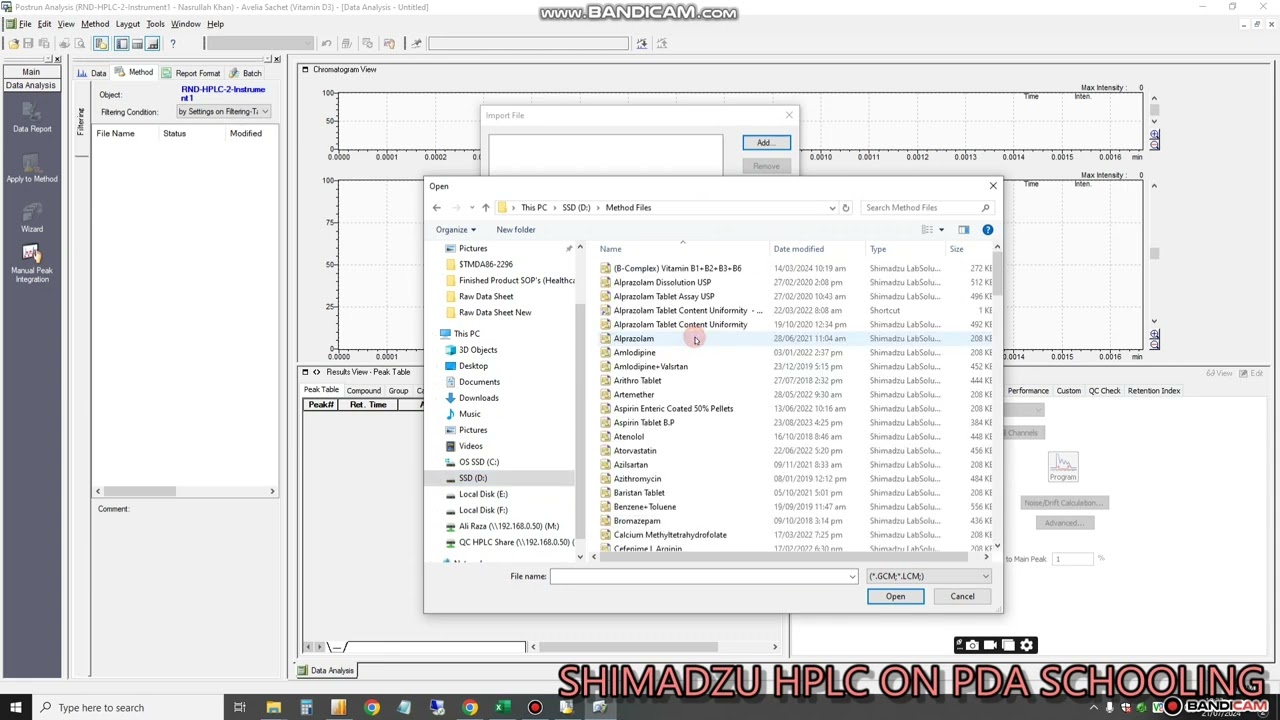Click the Cancel button in Open dialog

click(962, 597)
